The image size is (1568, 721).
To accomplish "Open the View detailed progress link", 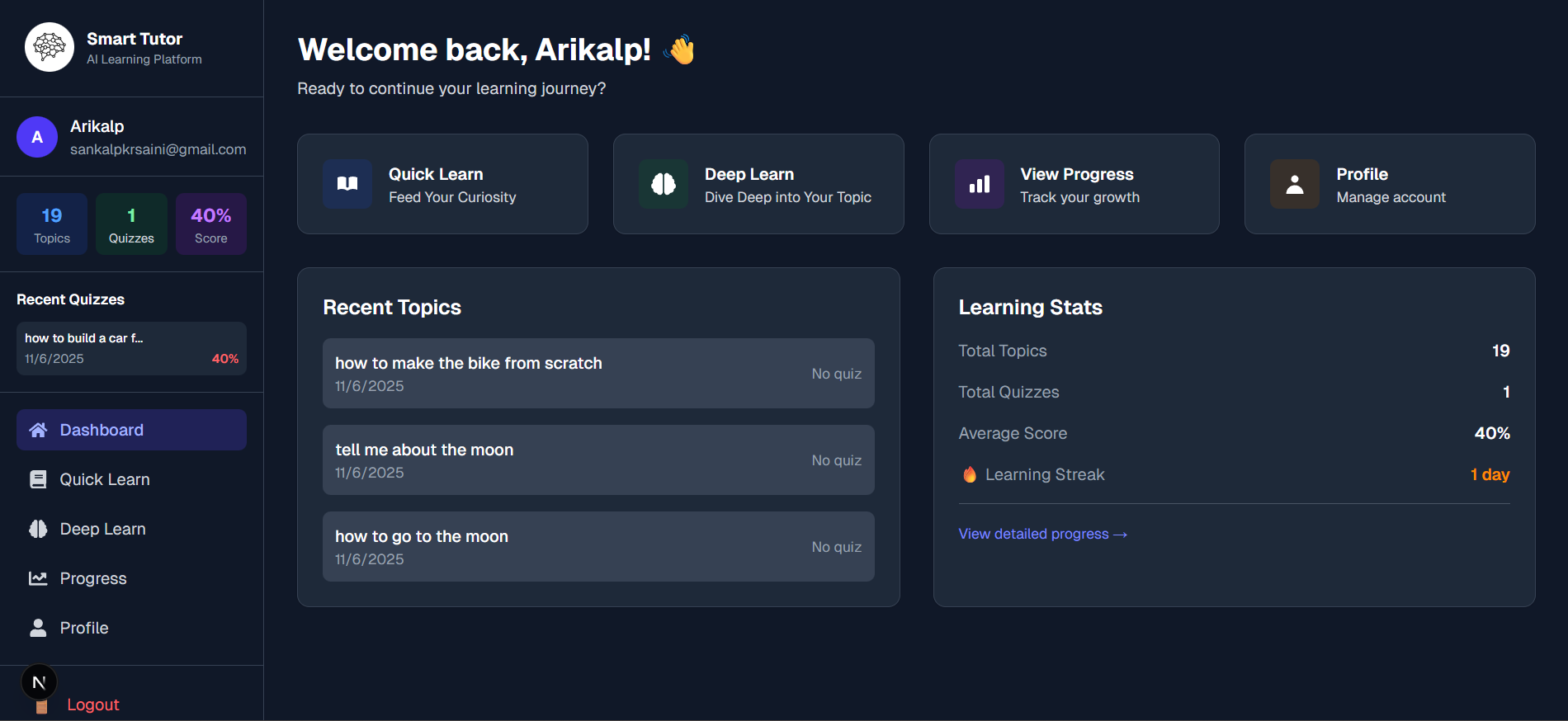I will (1041, 534).
